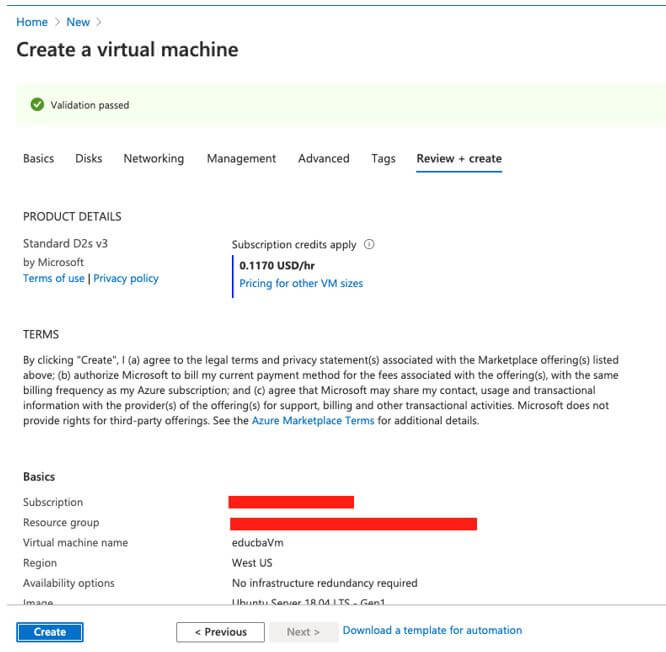This screenshot has width=666, height=652.
Task: Click the virtual machine name educbaVm
Action: [258, 543]
